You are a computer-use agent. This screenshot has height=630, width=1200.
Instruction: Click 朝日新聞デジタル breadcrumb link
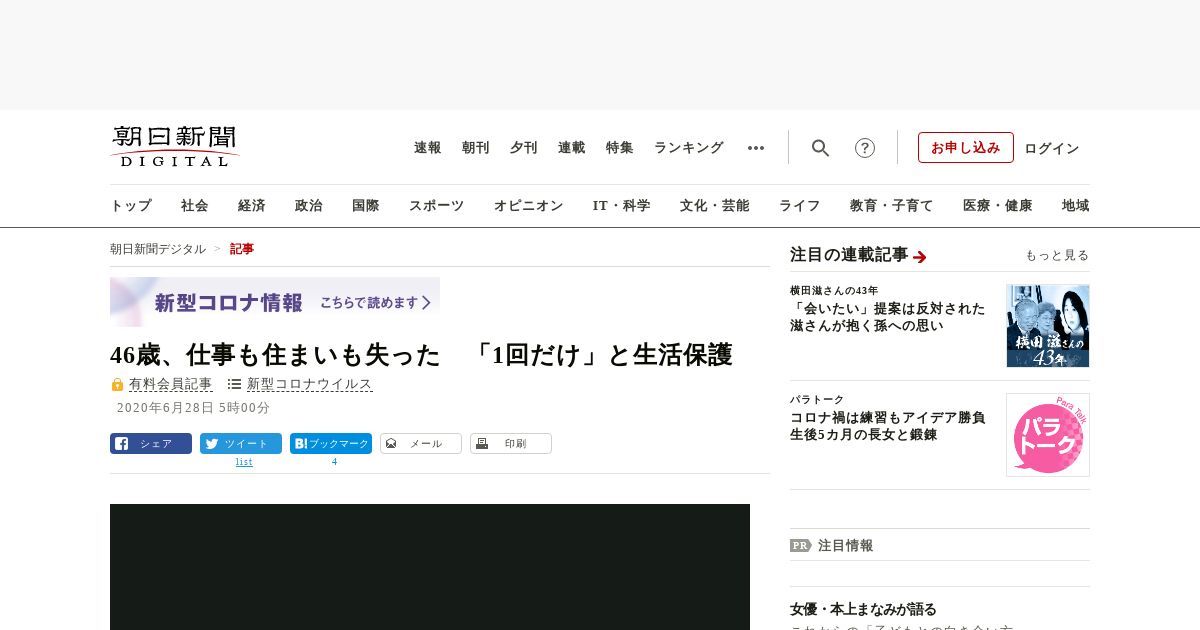coord(158,249)
